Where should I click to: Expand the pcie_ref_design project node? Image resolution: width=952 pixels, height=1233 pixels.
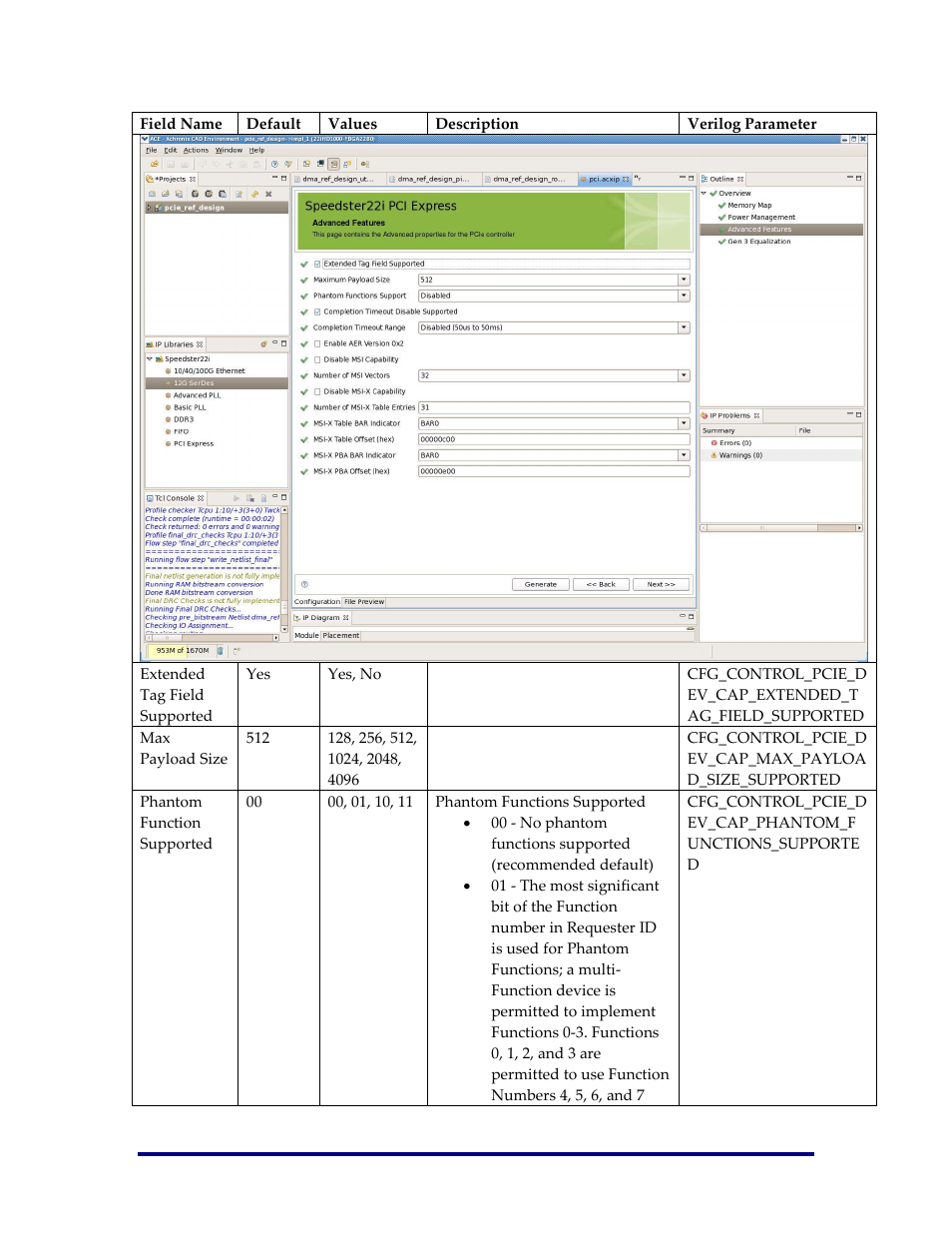coord(150,208)
